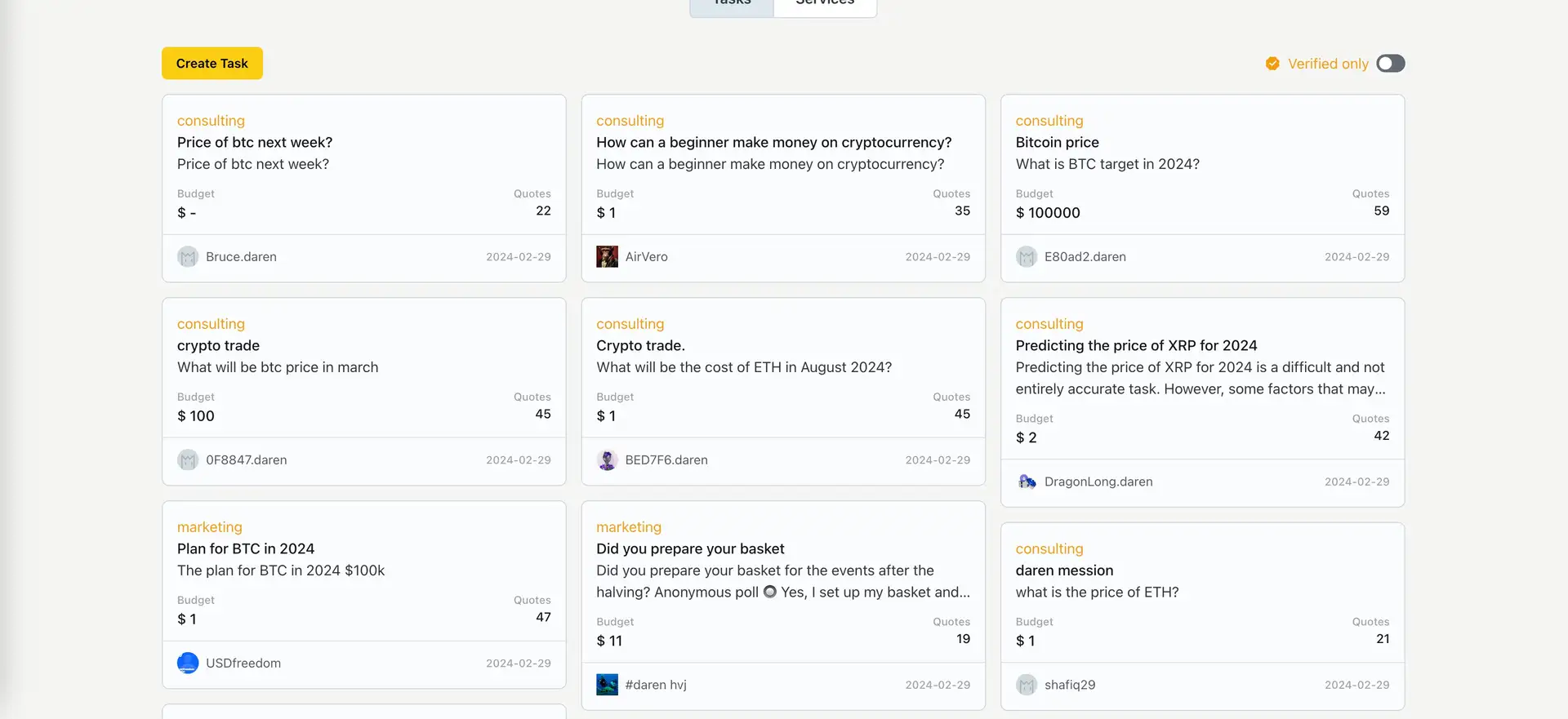Open the "Plan for BTC in 2024" task
The image size is (1568, 719).
click(x=246, y=549)
